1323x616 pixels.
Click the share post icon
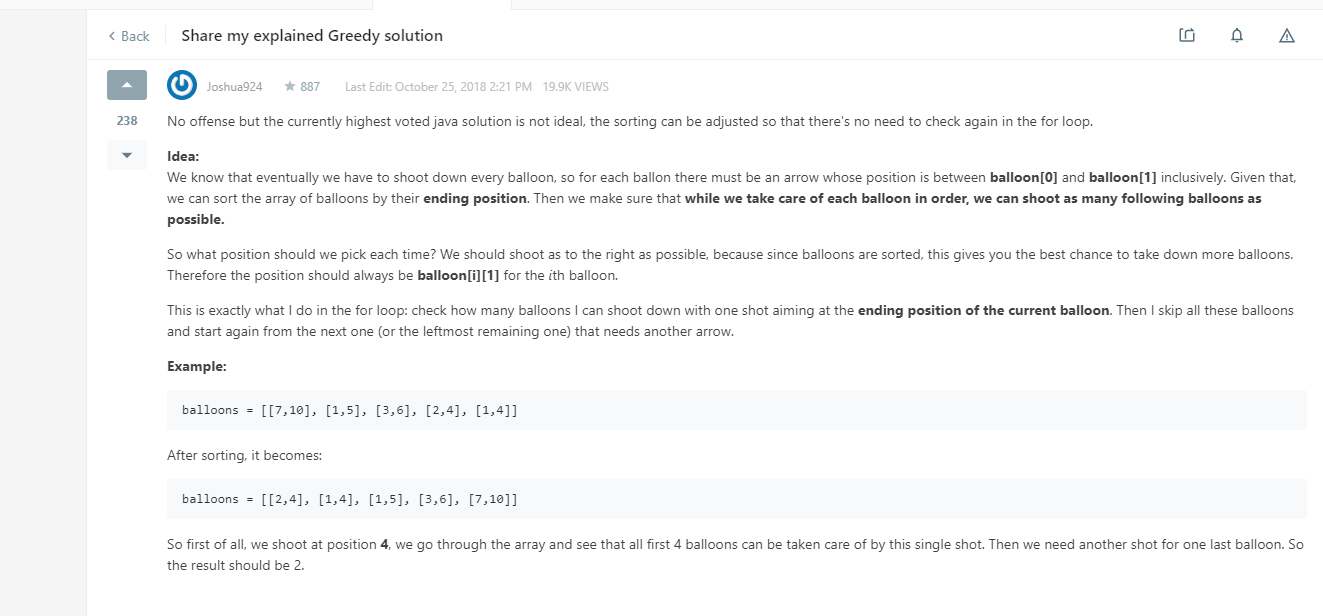1187,36
